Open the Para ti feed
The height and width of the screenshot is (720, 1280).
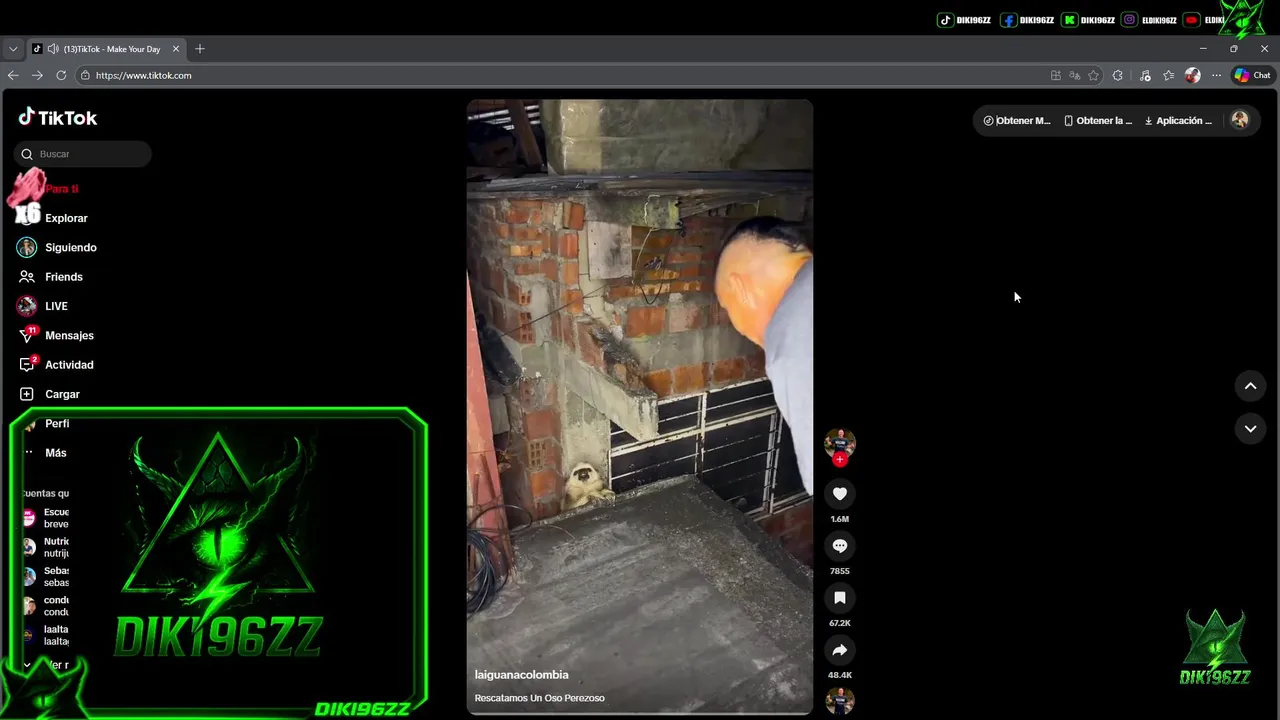coord(61,188)
